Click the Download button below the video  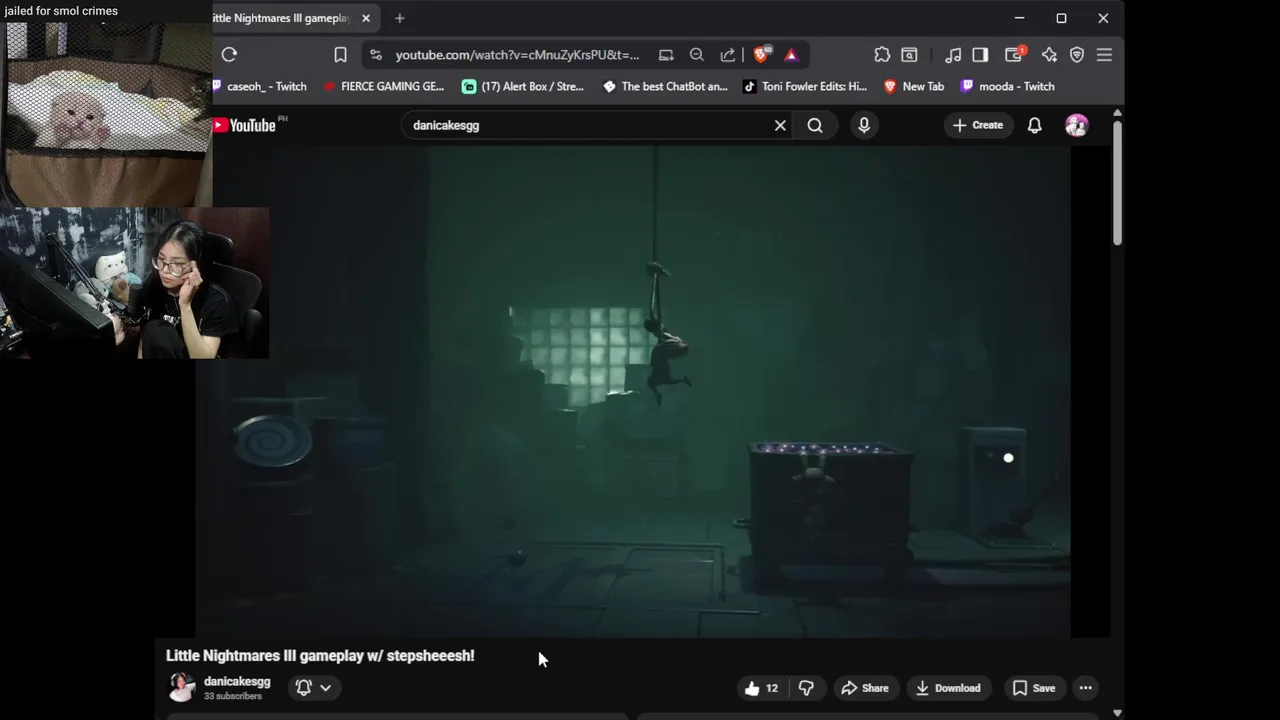point(948,688)
